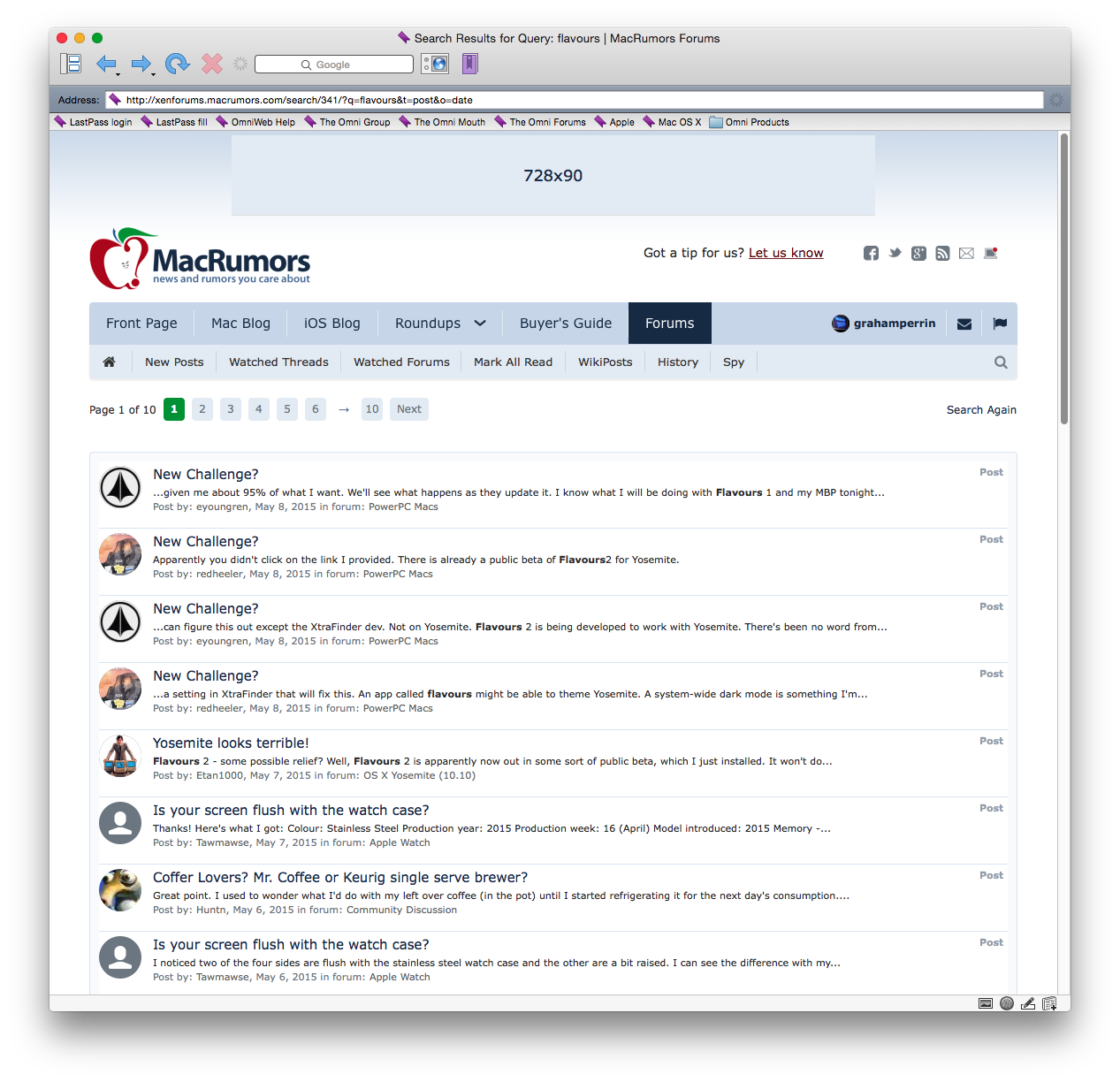Click the red X stop loading icon
1120x1082 pixels.
[x=212, y=64]
